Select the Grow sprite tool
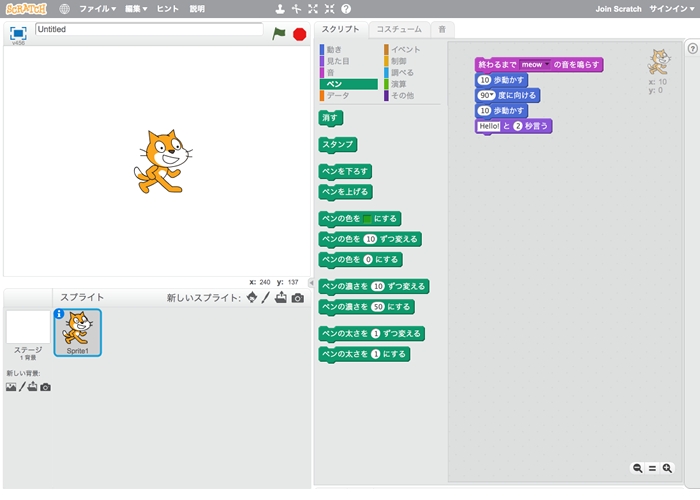Image resolution: width=700 pixels, height=500 pixels. (313, 9)
